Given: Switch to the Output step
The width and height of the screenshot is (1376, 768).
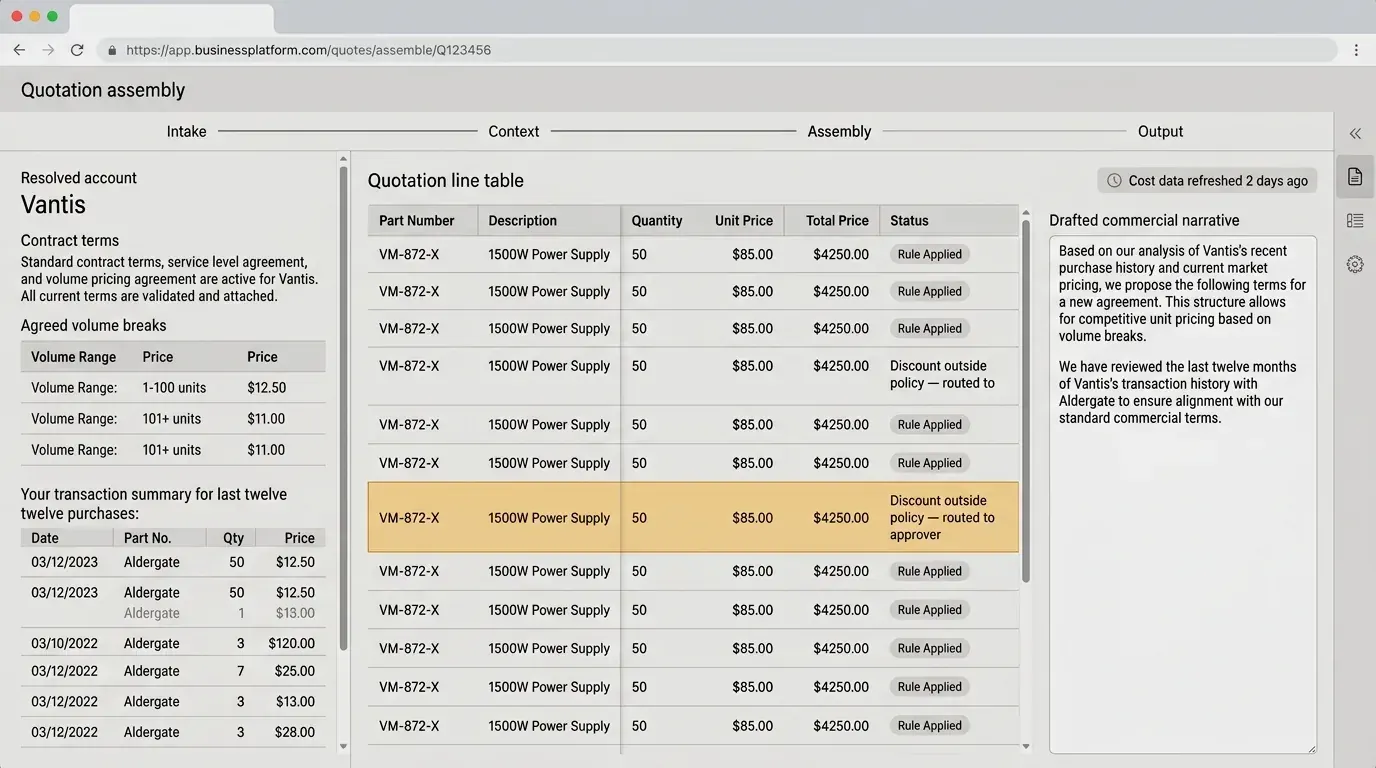Looking at the screenshot, I should point(1160,132).
